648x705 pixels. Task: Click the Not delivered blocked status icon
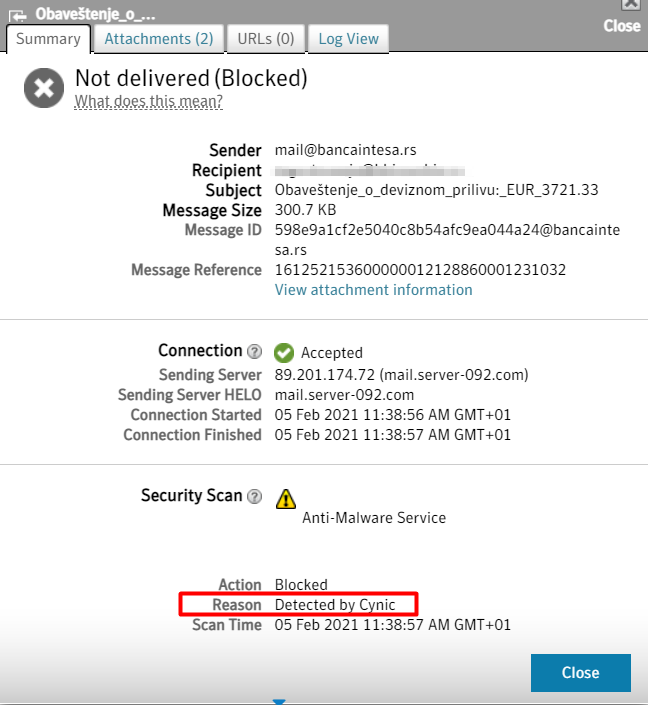[43, 88]
